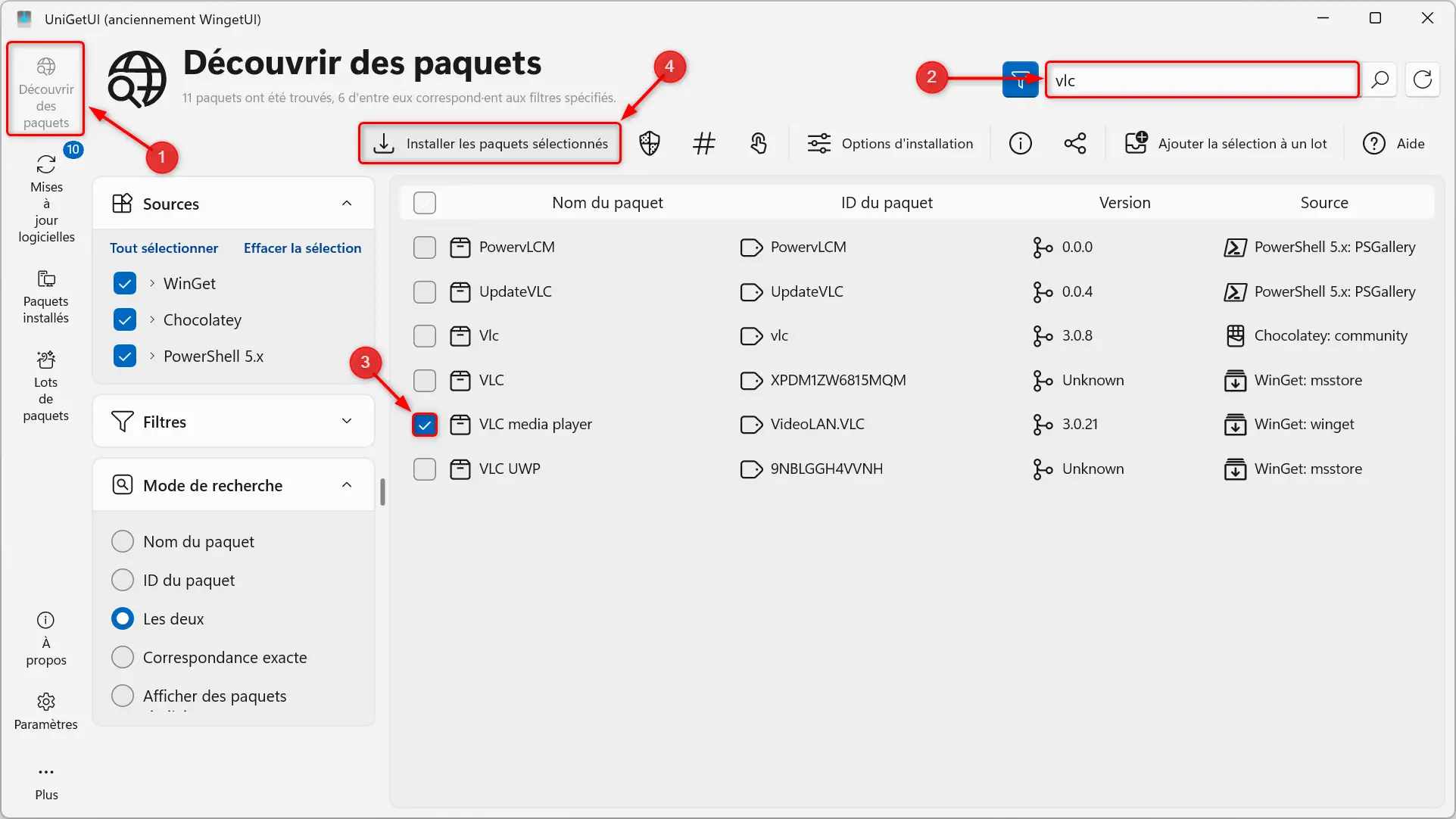Show package details info icon
Viewport: 1456px width, 819px height.
coord(1021,143)
